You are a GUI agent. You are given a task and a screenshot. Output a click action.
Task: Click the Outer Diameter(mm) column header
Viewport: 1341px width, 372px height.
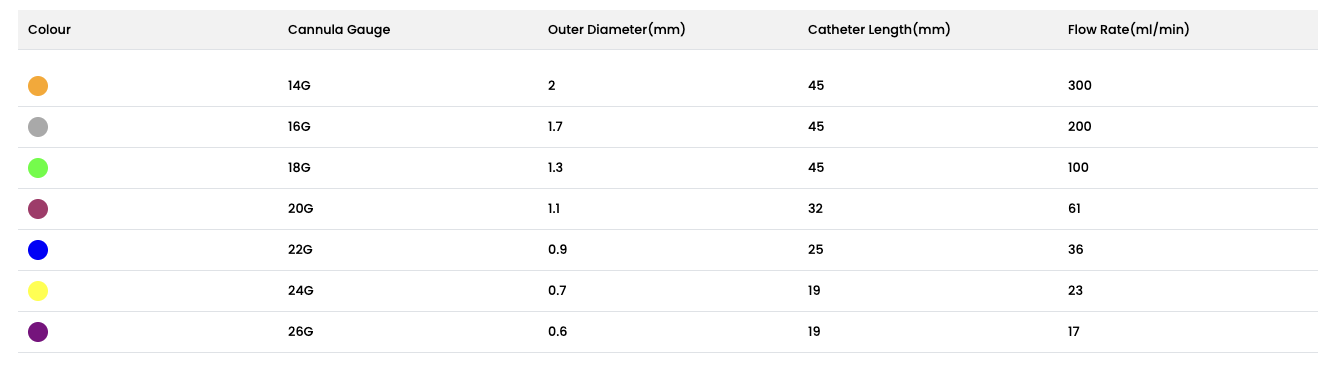616,30
